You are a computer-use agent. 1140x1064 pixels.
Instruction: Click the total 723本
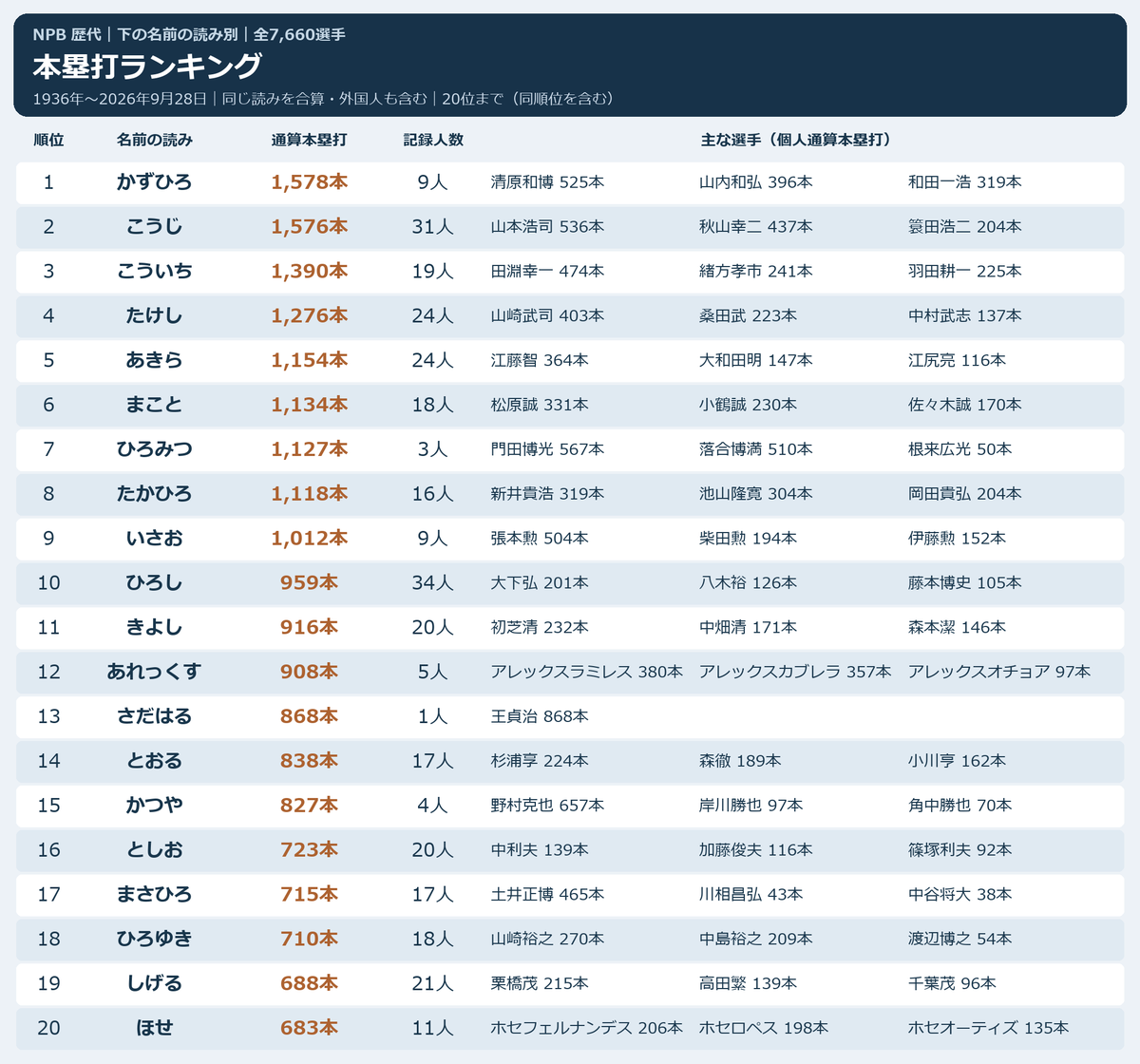click(x=310, y=850)
